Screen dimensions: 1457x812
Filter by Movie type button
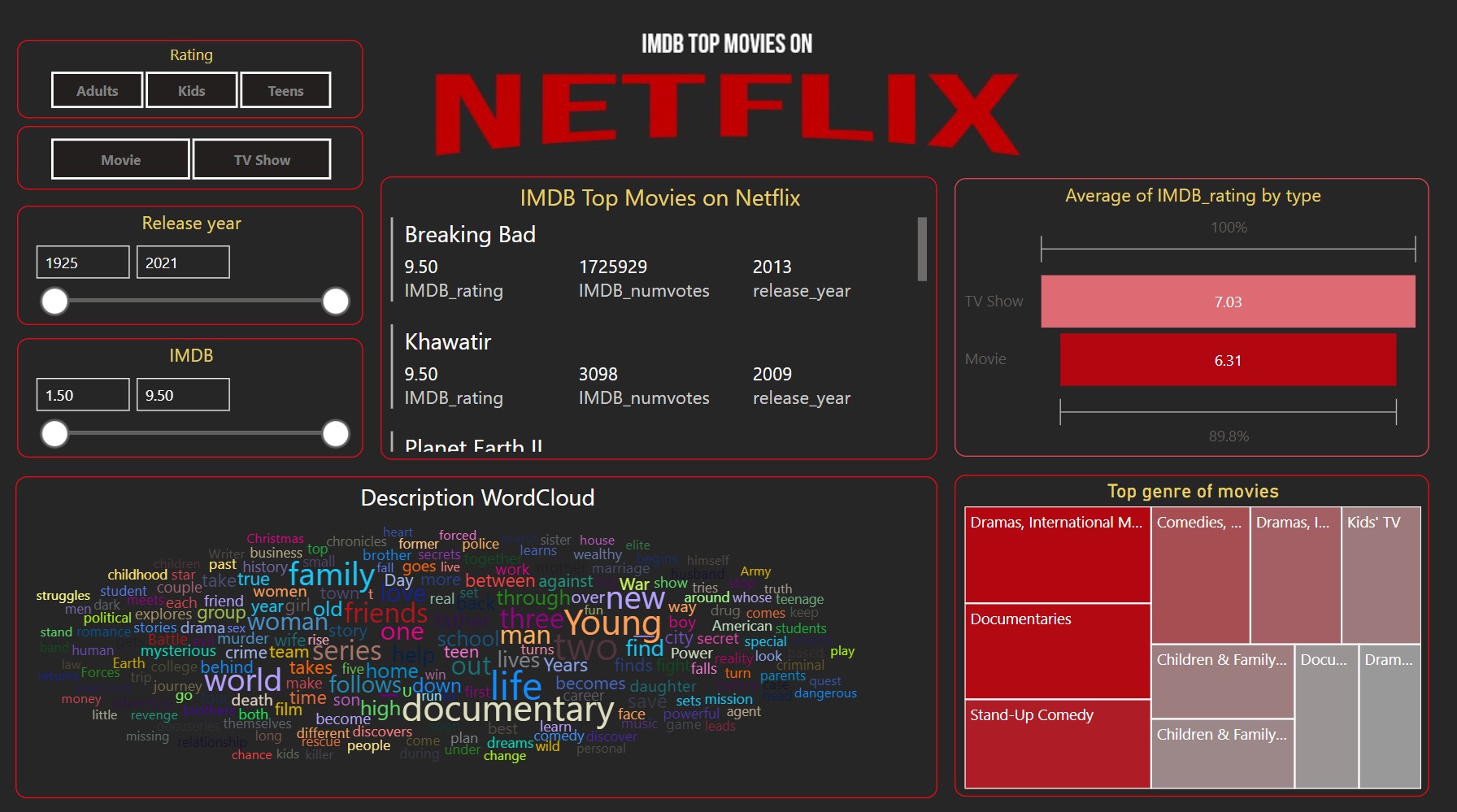click(x=120, y=159)
